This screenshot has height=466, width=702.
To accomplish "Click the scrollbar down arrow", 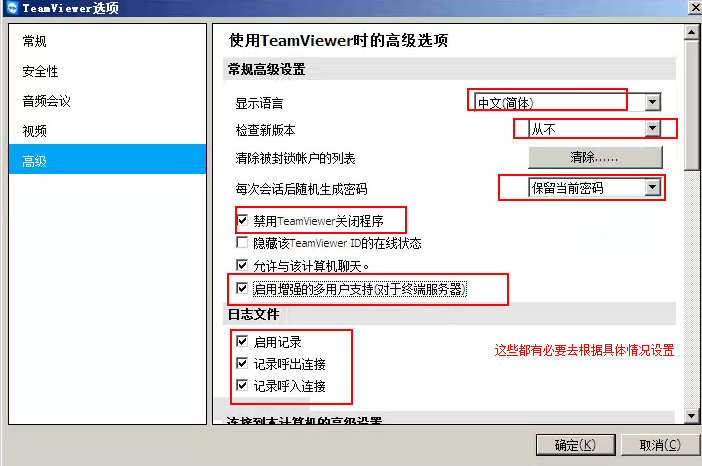I will tap(692, 416).
